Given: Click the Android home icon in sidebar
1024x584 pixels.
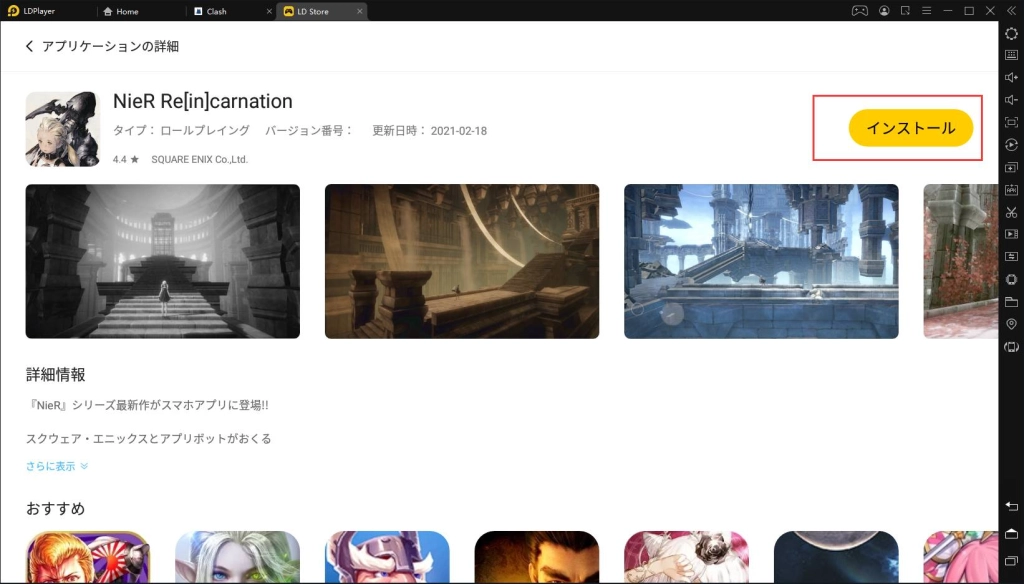Looking at the screenshot, I should (1012, 534).
